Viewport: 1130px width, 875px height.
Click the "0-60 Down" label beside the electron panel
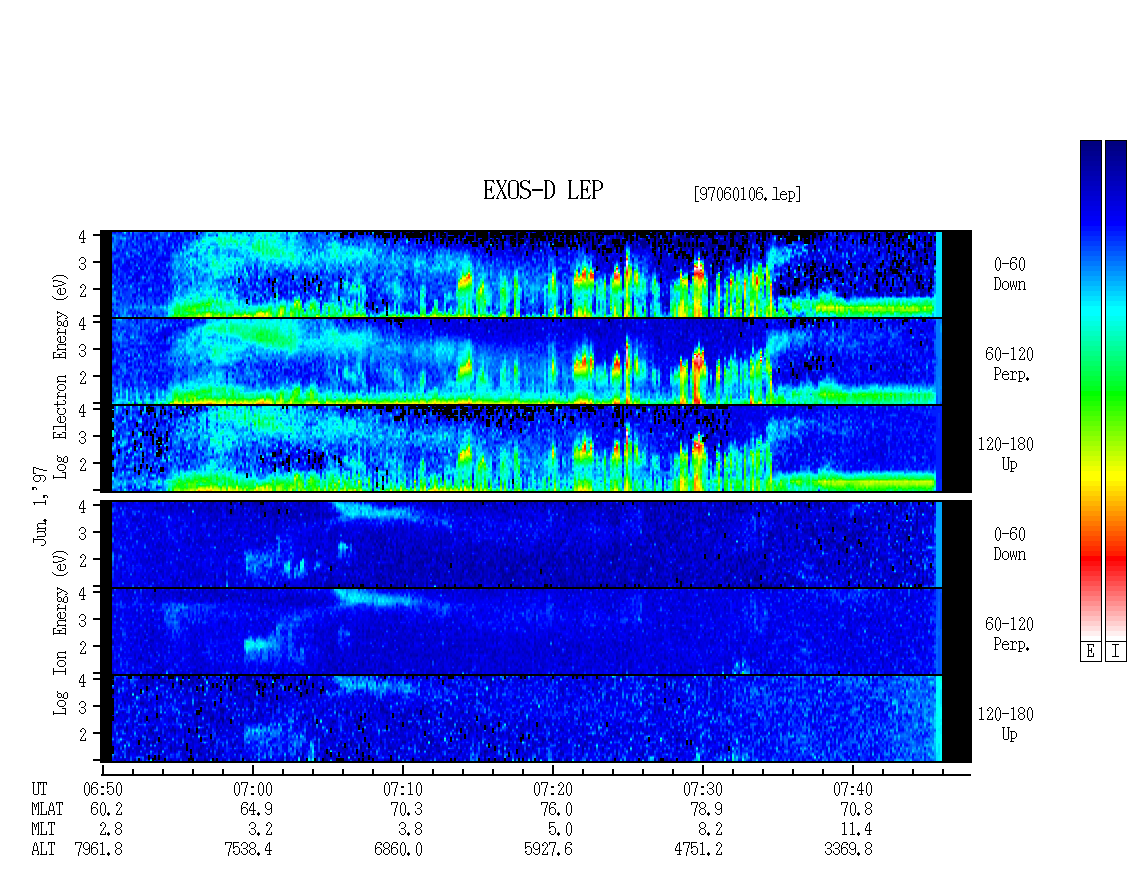coord(1010,275)
